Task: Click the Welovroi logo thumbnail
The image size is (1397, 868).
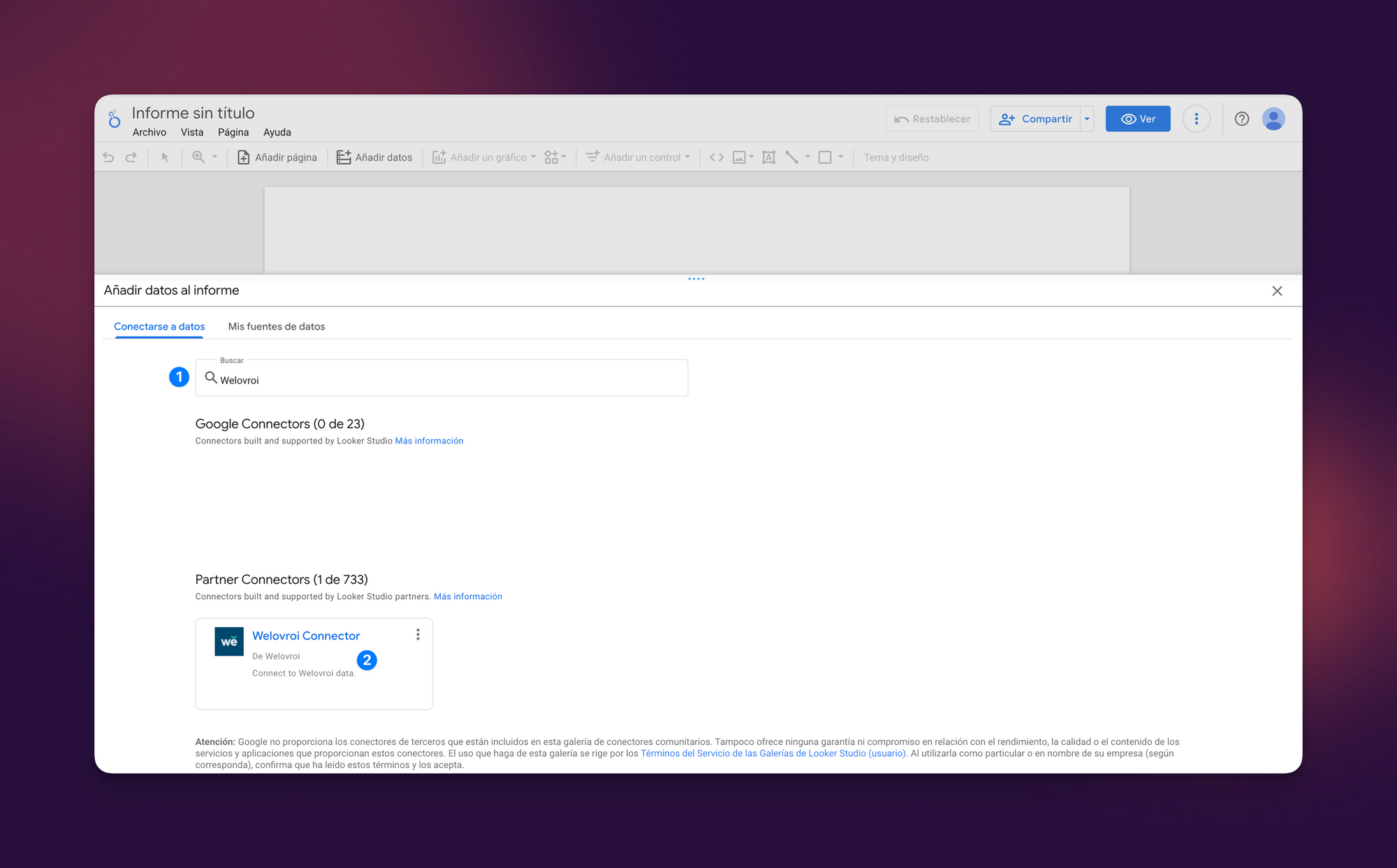Action: 229,641
